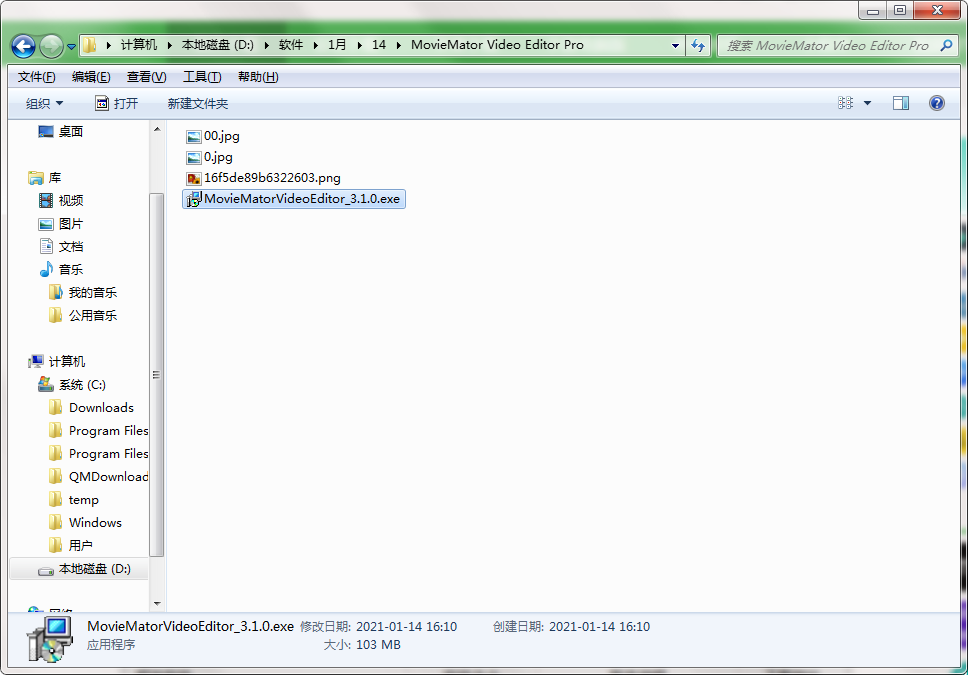968x675 pixels.
Task: Click 1月 in the address bar
Action: (337, 44)
